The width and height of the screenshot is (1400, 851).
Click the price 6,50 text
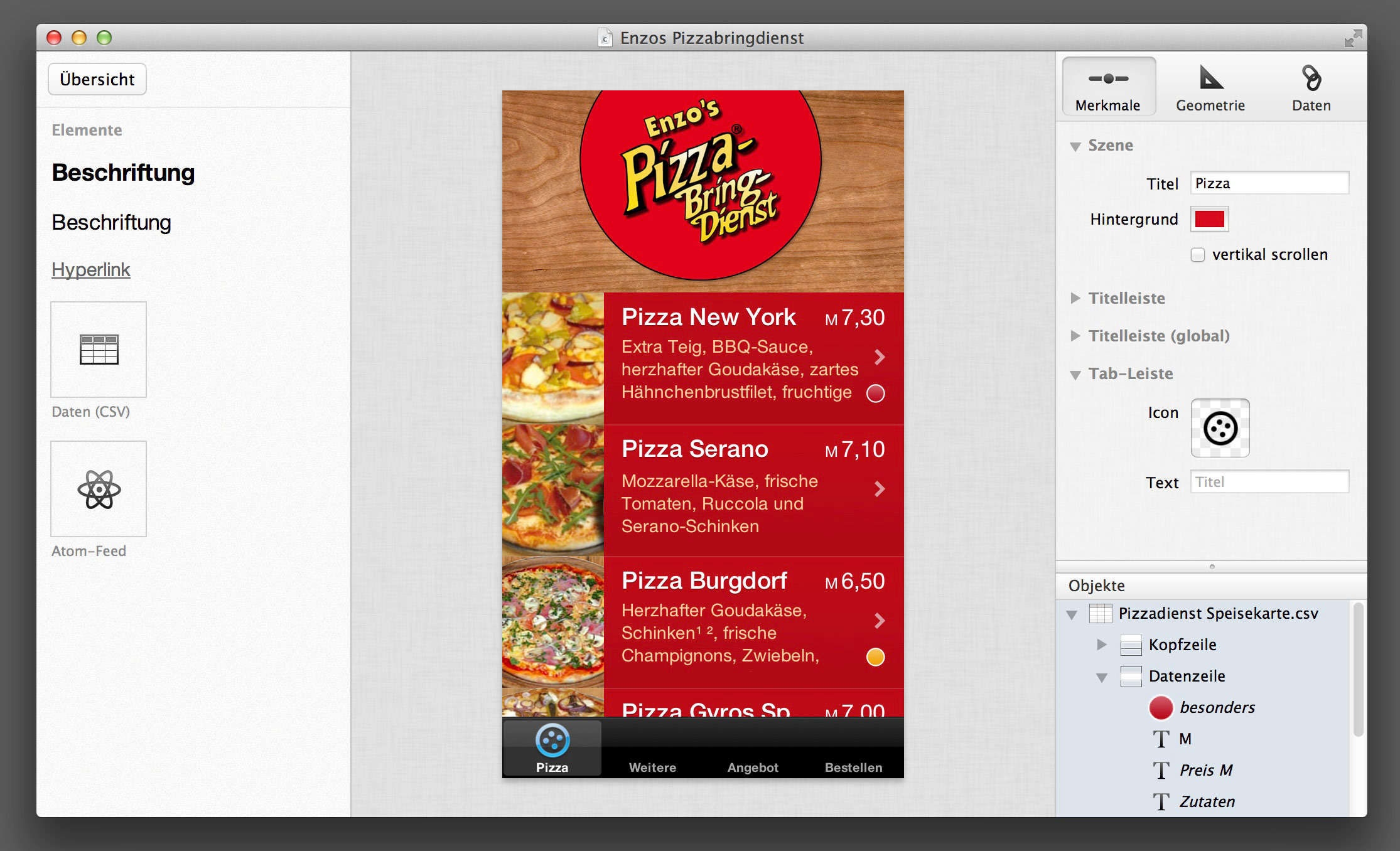(863, 582)
